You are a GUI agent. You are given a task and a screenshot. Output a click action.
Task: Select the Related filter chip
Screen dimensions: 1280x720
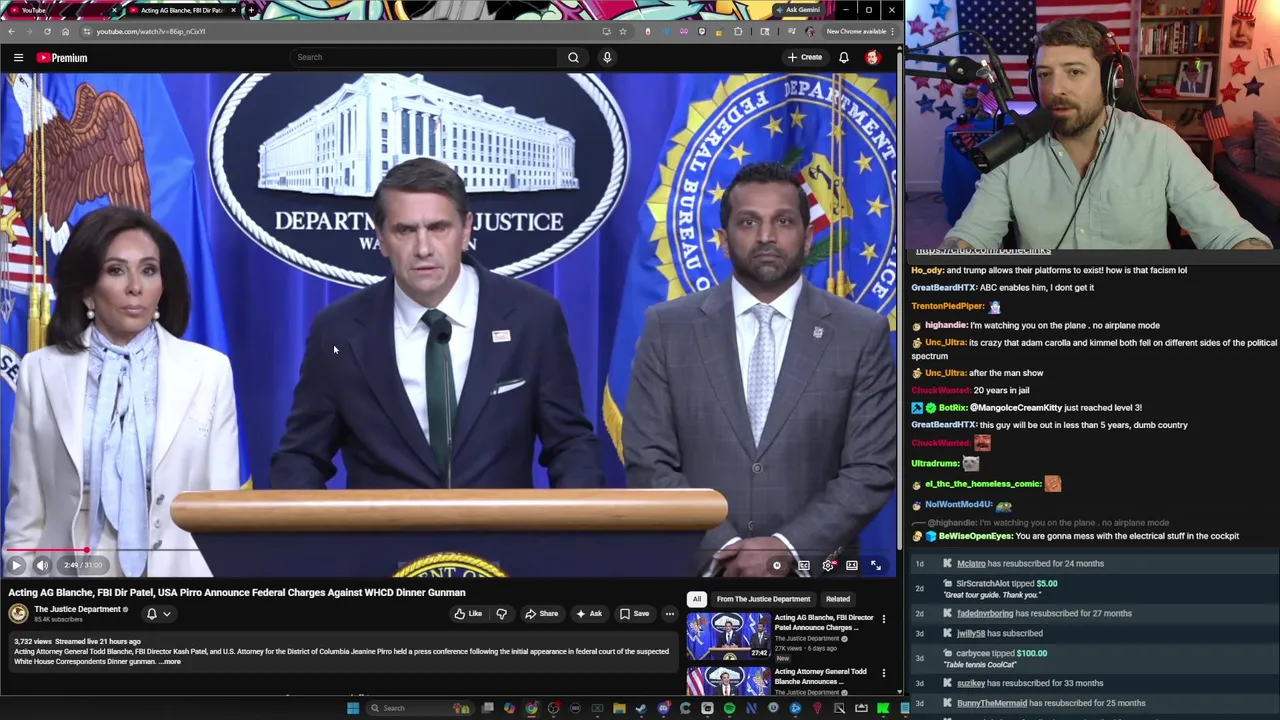tap(838, 599)
